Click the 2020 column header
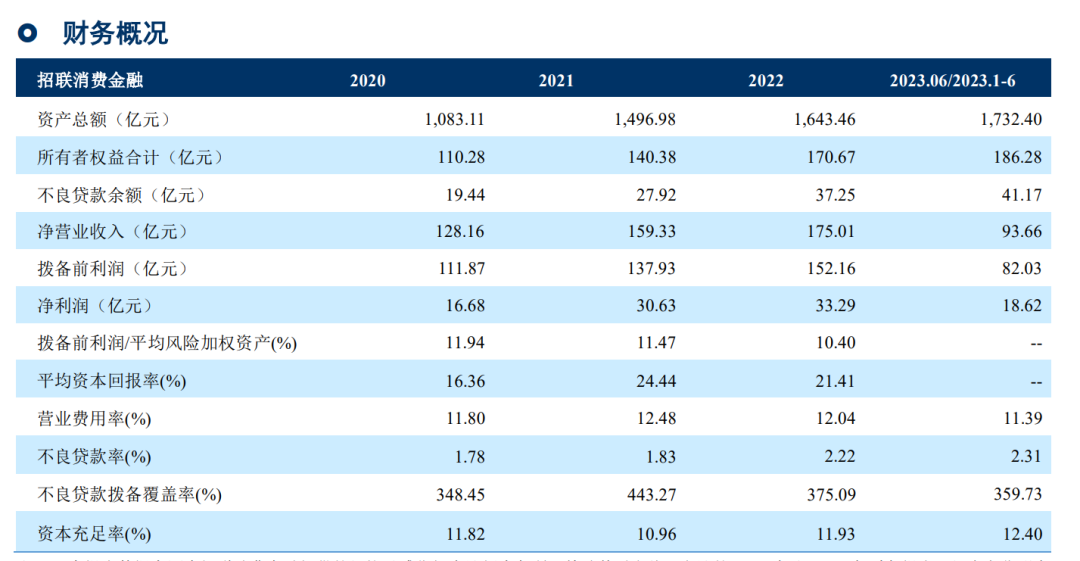This screenshot has height=561, width=1080. [x=367, y=81]
